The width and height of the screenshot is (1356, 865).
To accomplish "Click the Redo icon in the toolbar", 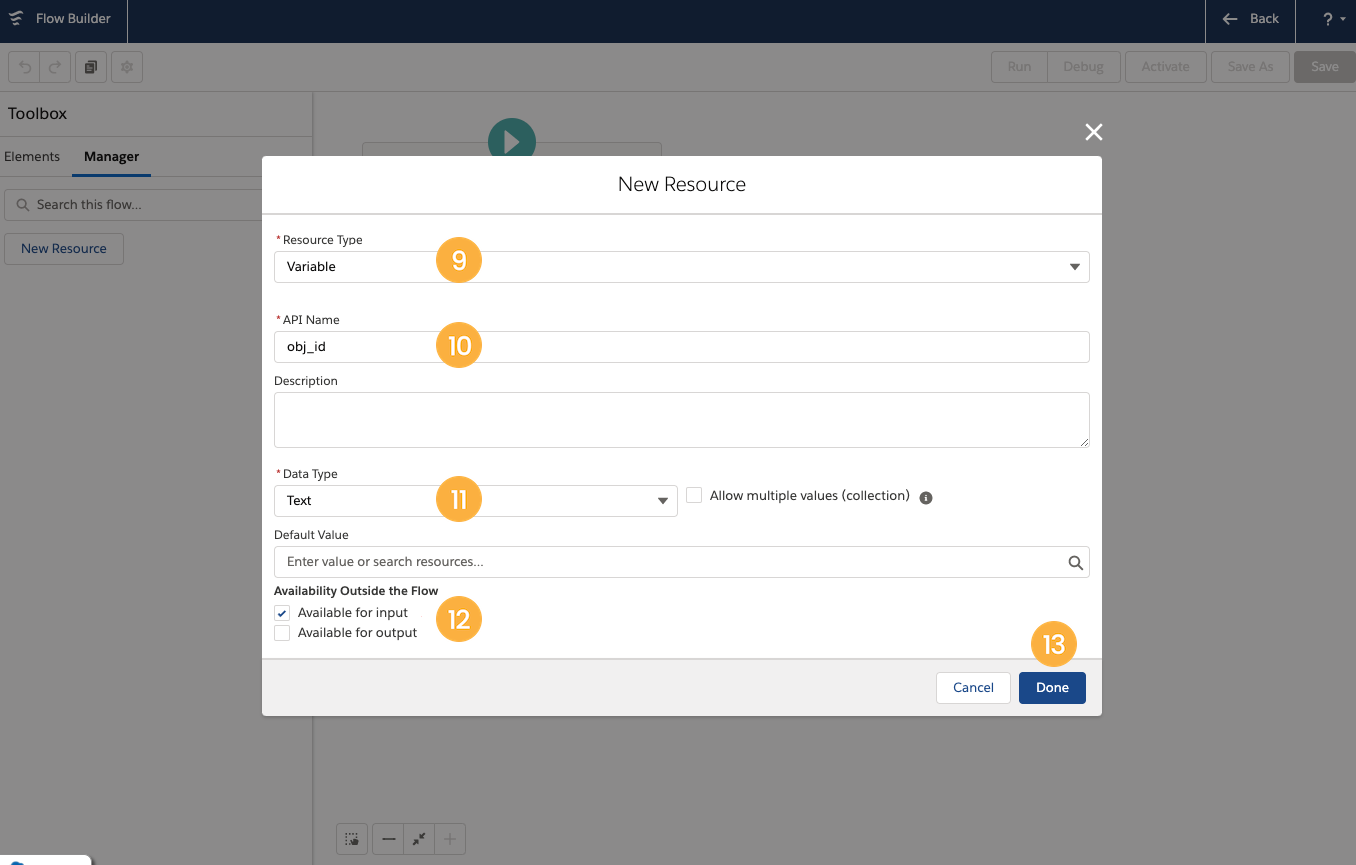I will pyautogui.click(x=53, y=67).
